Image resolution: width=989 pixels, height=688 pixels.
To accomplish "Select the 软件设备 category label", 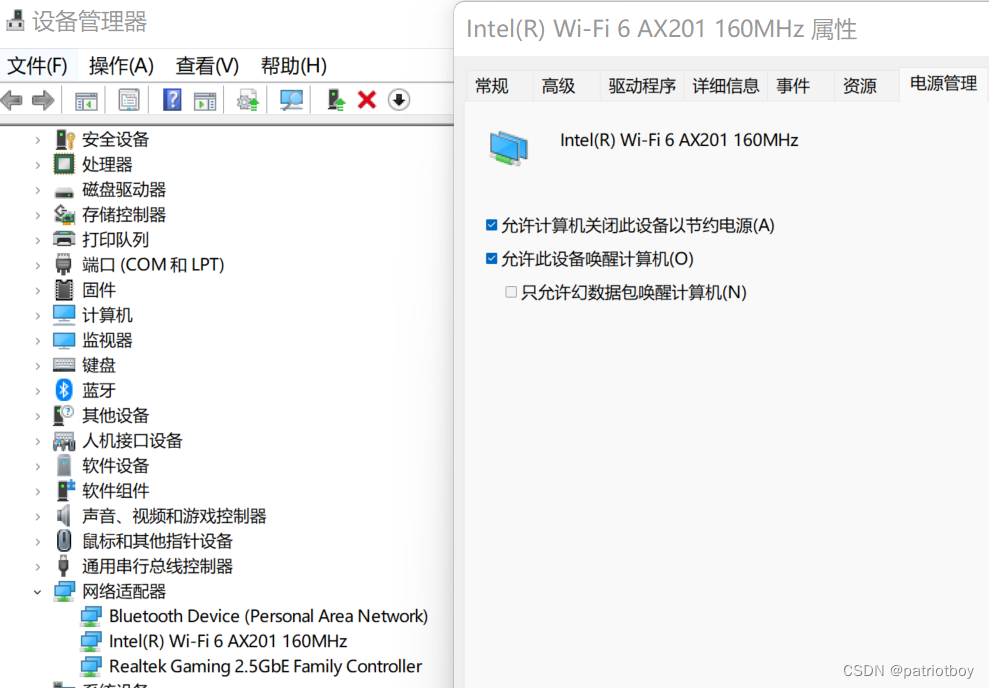I will pyautogui.click(x=115, y=466).
